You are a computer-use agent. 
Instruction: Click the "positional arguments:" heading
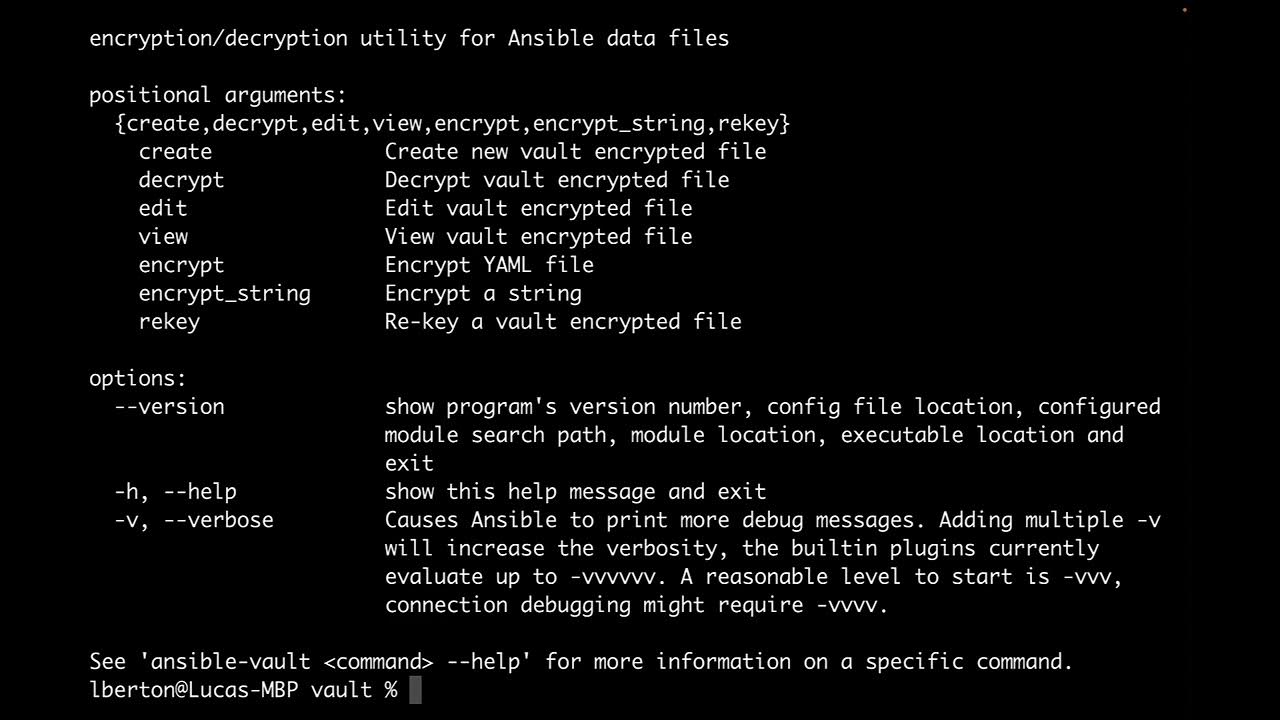click(217, 95)
